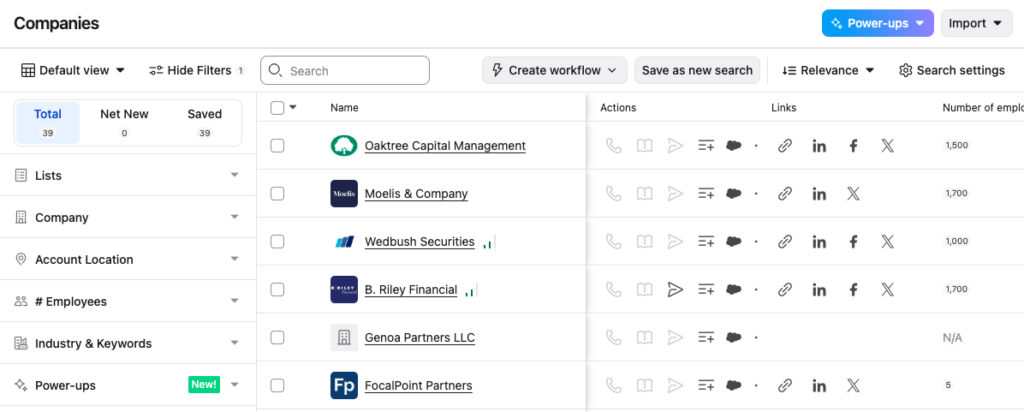Select the Genoa Partners LLC row checkbox
1024x412 pixels.
[277, 338]
